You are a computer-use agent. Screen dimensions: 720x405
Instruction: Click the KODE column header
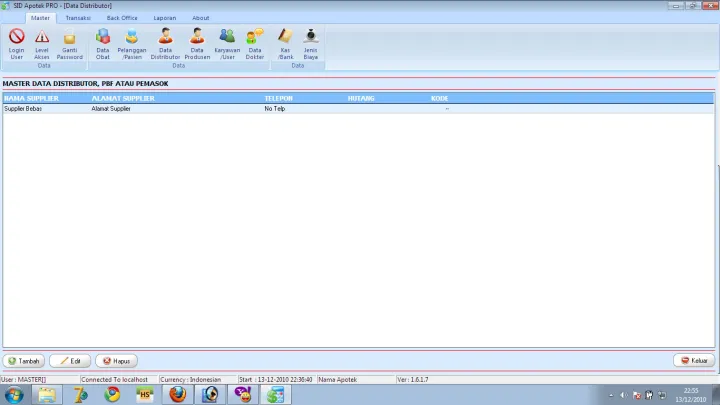pos(439,98)
